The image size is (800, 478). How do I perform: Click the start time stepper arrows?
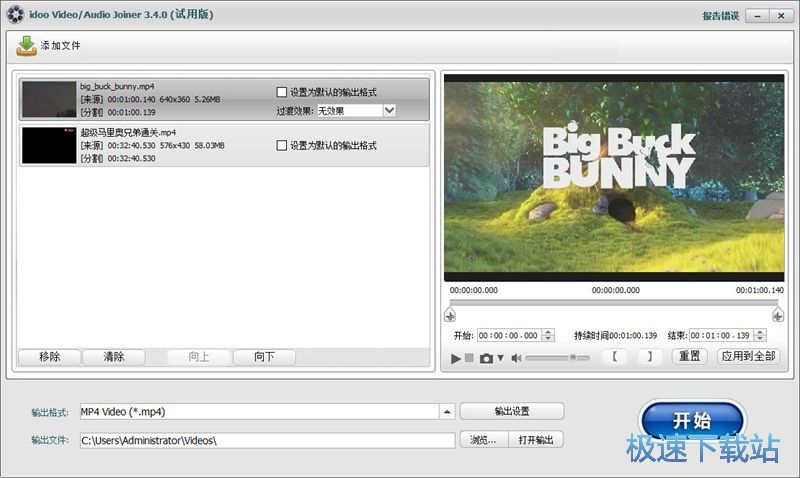(x=548, y=335)
